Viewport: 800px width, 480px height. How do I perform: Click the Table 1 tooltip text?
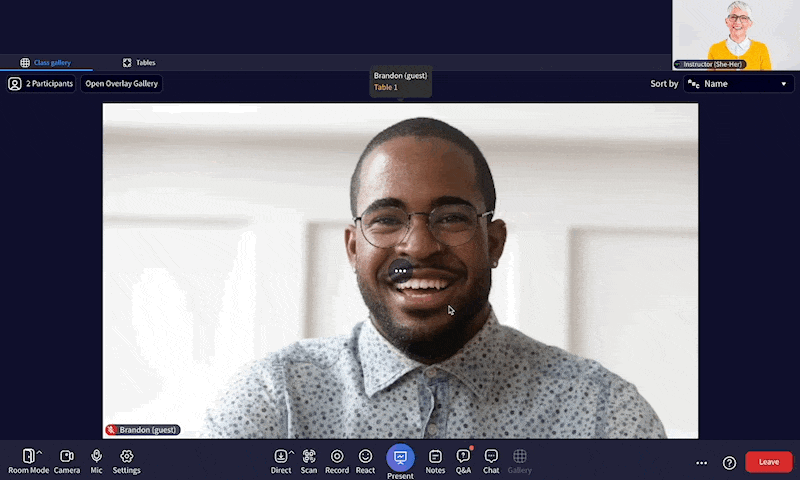386,87
